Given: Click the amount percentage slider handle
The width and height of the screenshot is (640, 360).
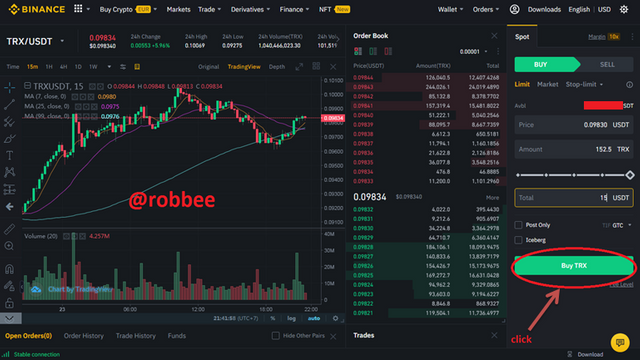Looking at the screenshot, I should [630, 175].
